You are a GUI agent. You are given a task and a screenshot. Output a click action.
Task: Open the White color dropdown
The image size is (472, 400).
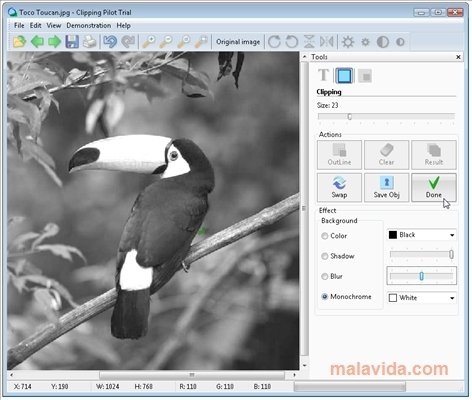[x=422, y=298]
